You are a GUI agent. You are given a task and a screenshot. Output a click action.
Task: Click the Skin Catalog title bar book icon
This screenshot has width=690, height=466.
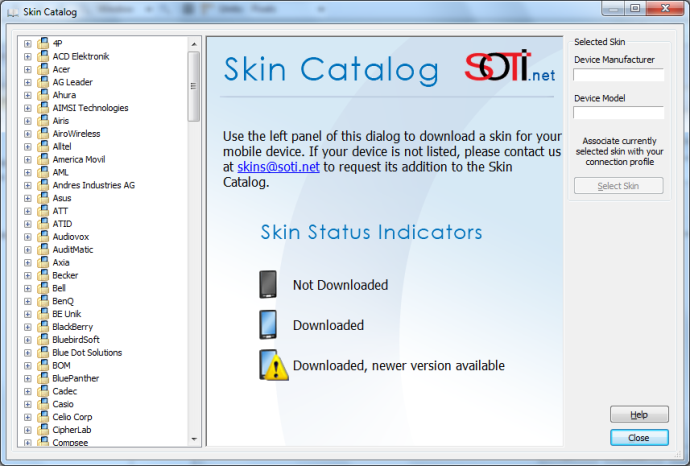(x=13, y=12)
